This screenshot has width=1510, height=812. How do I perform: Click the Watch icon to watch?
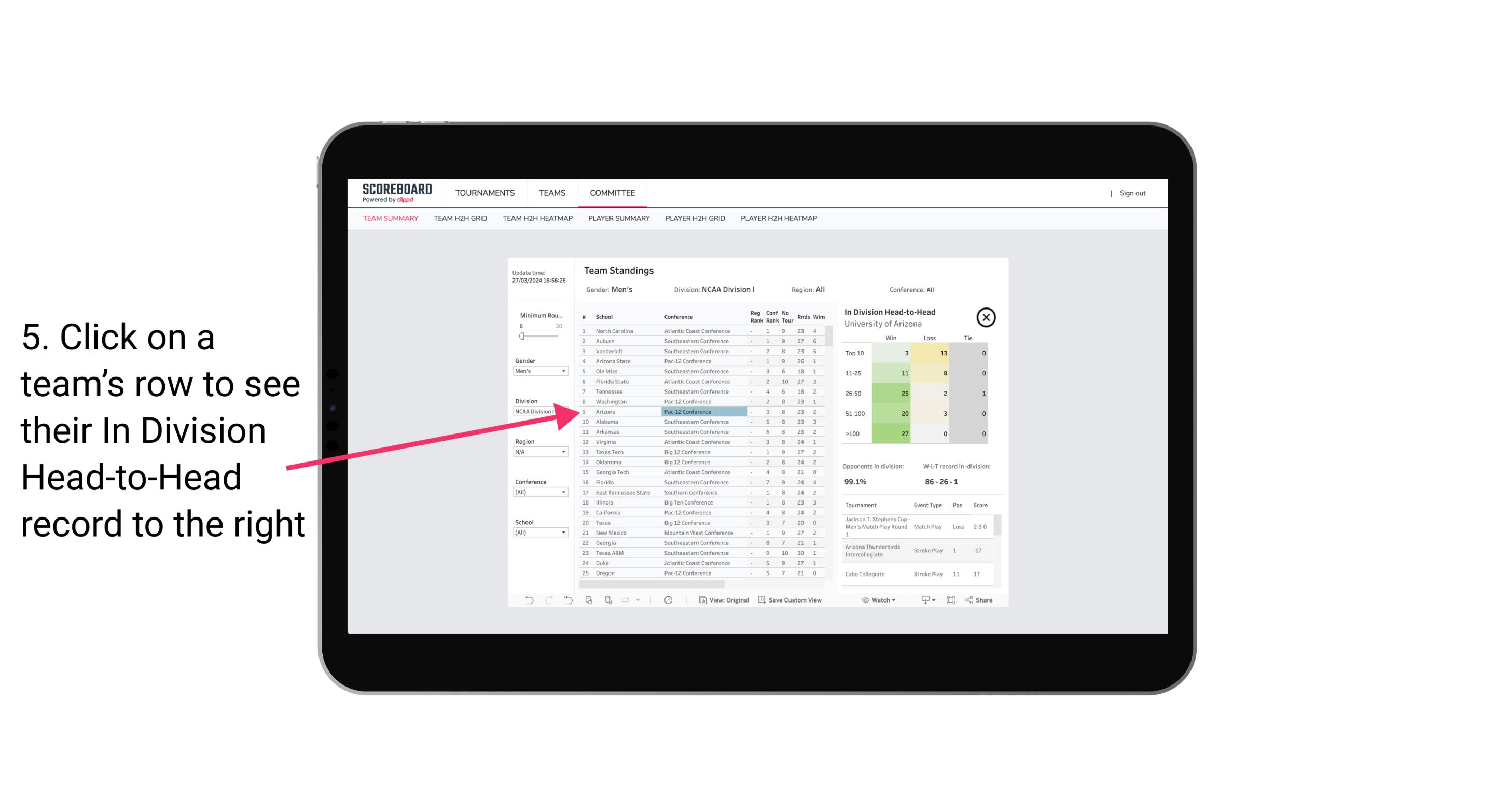coord(878,601)
